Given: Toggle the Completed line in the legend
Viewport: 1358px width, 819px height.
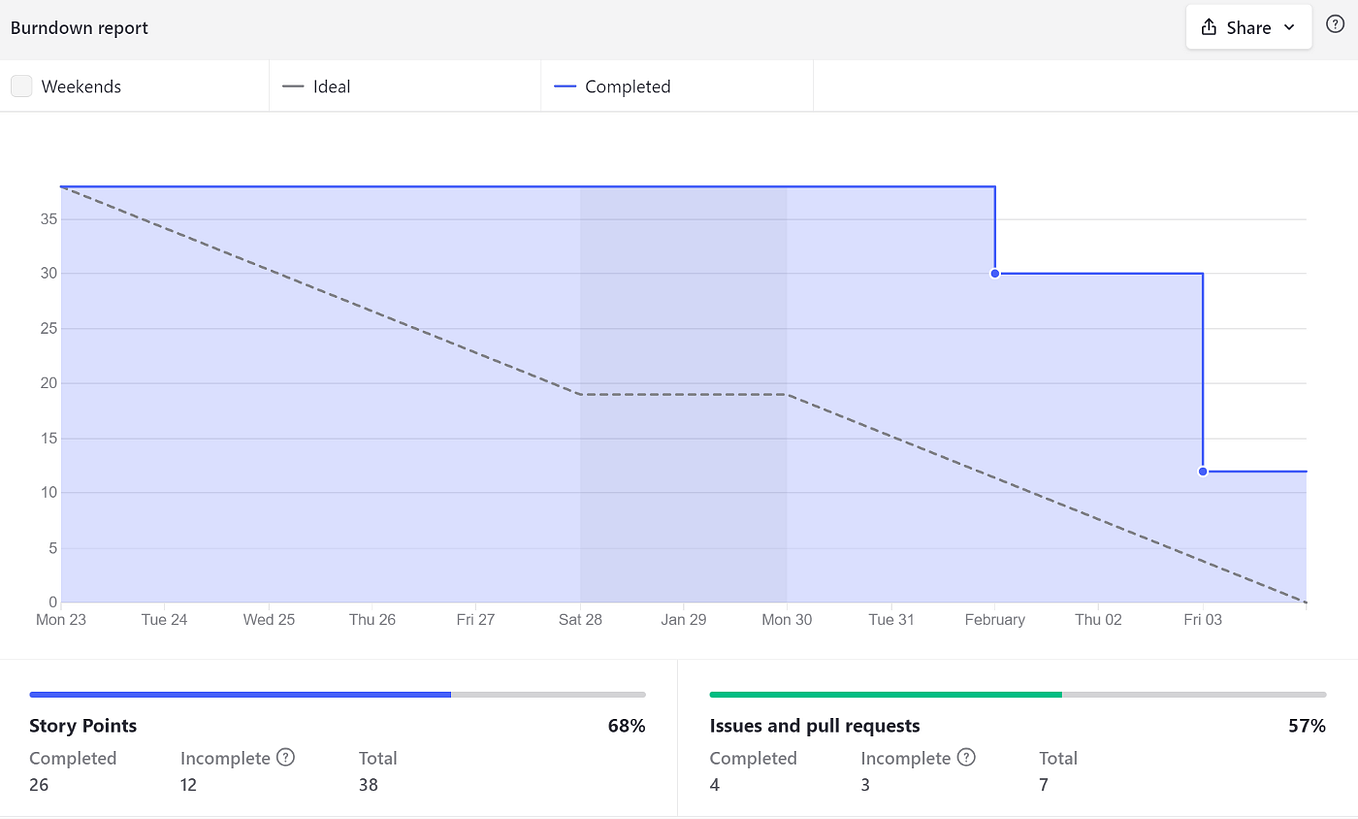Looking at the screenshot, I should (613, 86).
